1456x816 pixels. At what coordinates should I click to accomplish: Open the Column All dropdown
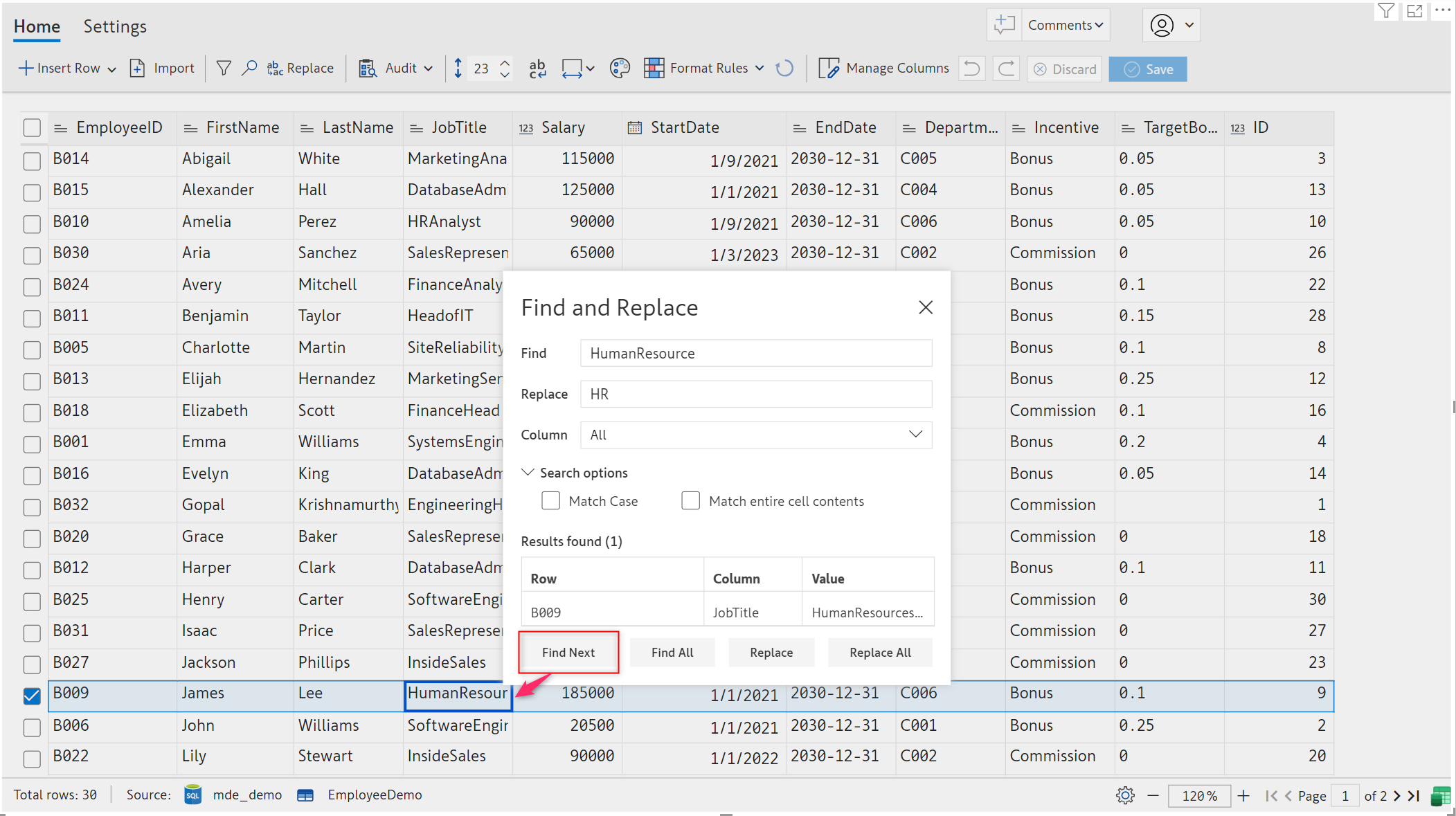pyautogui.click(x=756, y=435)
